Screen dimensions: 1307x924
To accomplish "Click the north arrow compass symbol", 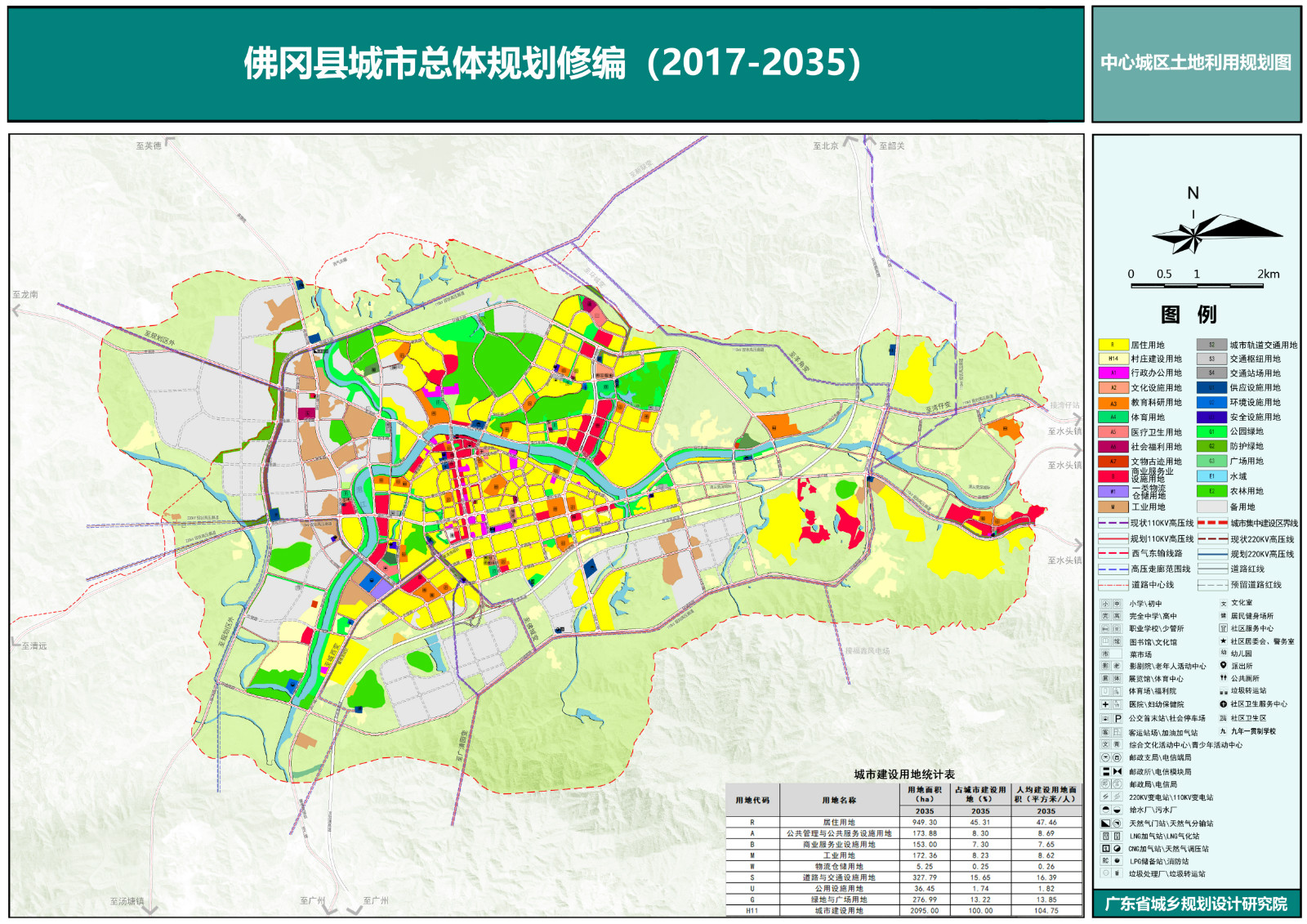I will click(x=1196, y=234).
